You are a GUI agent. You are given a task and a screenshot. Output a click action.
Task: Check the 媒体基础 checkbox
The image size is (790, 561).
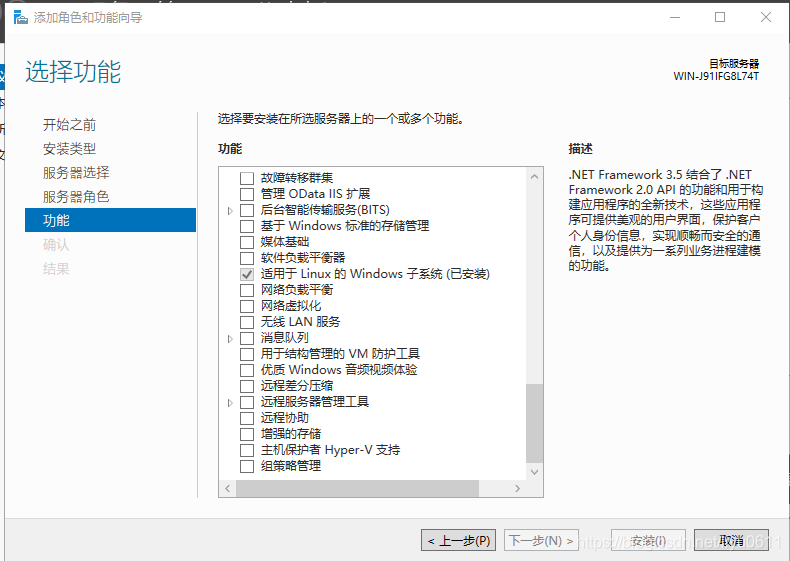[247, 242]
